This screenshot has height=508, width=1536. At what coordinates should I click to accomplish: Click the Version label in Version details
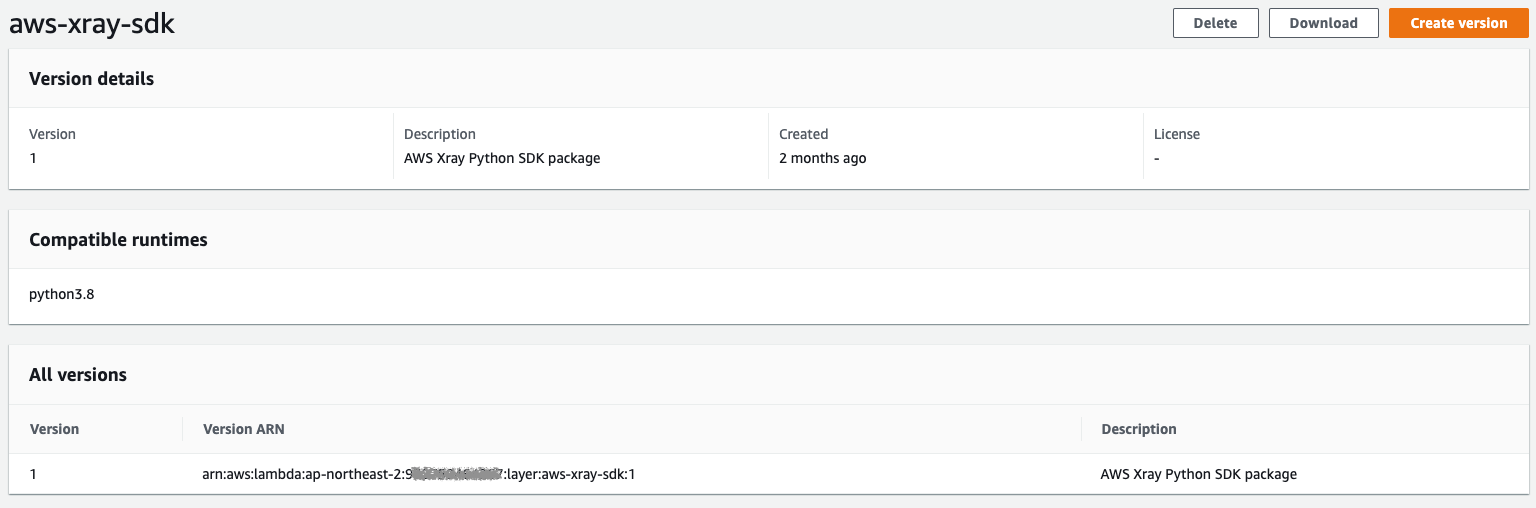[52, 134]
